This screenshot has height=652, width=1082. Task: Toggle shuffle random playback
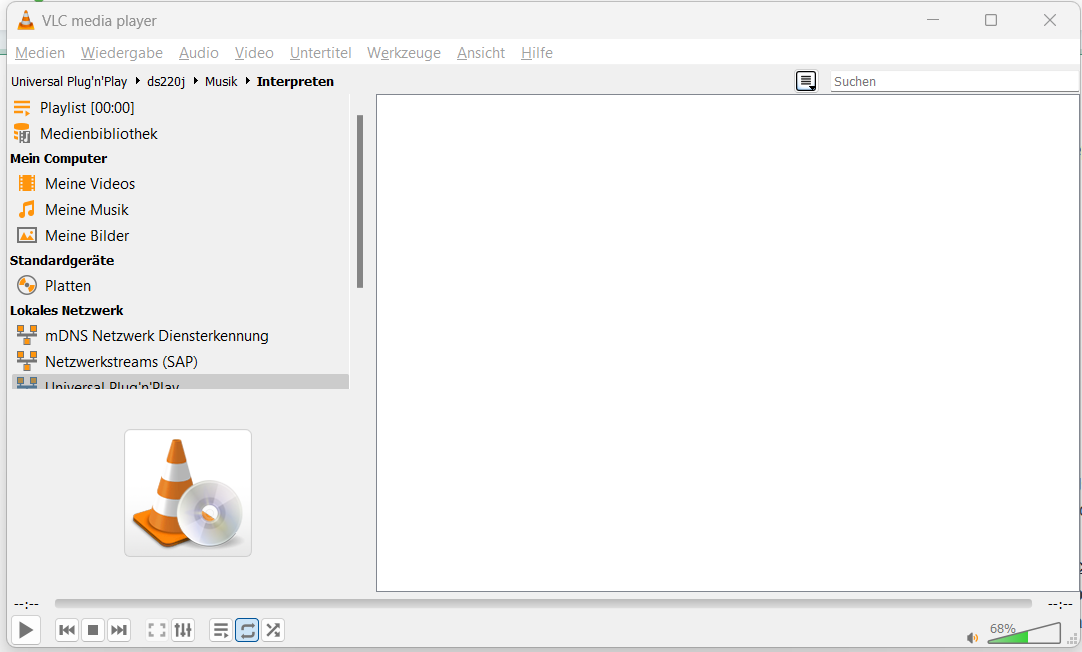click(x=273, y=630)
